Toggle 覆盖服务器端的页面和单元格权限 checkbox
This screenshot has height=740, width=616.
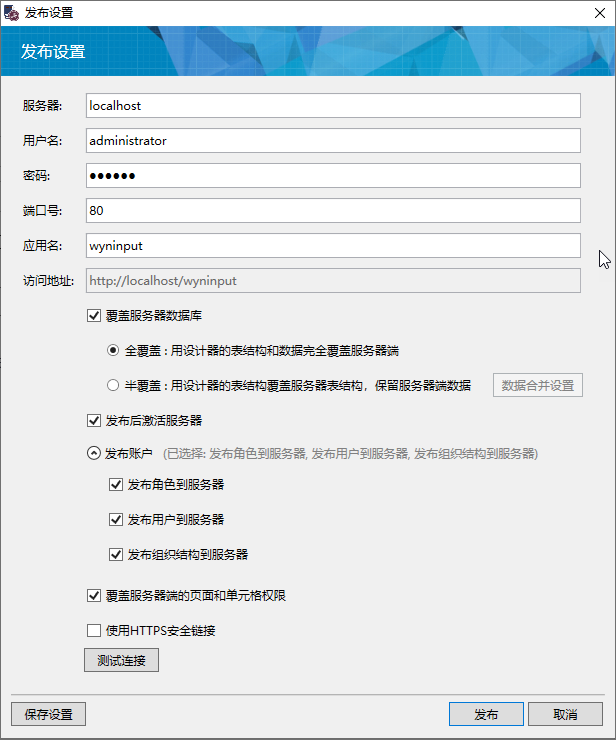point(95,596)
